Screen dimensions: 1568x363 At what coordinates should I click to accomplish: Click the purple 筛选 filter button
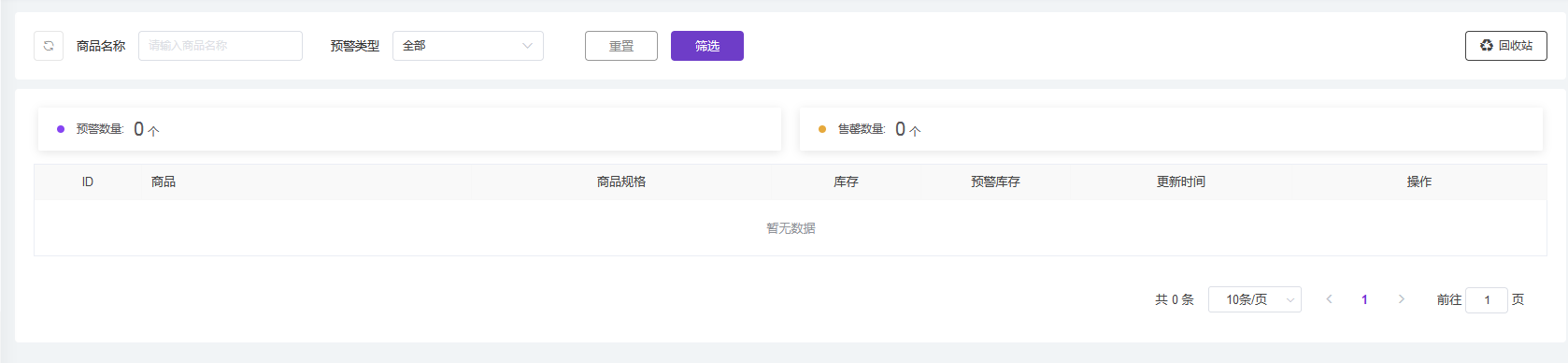pyautogui.click(x=707, y=46)
